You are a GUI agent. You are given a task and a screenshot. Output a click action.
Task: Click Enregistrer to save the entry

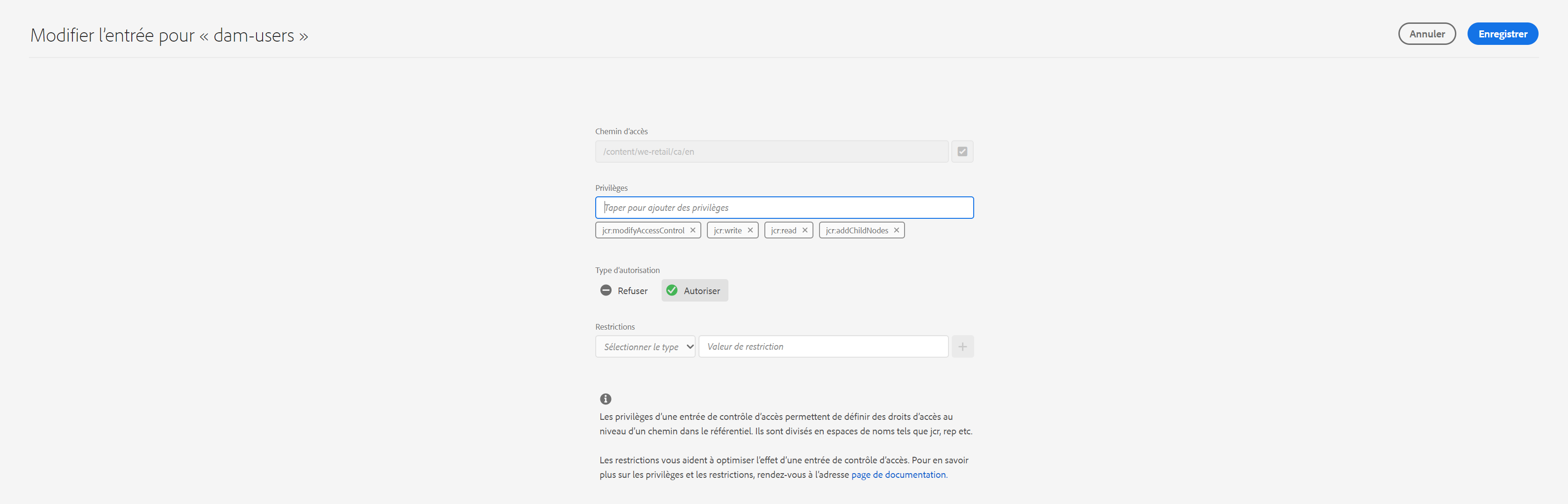pos(1502,34)
